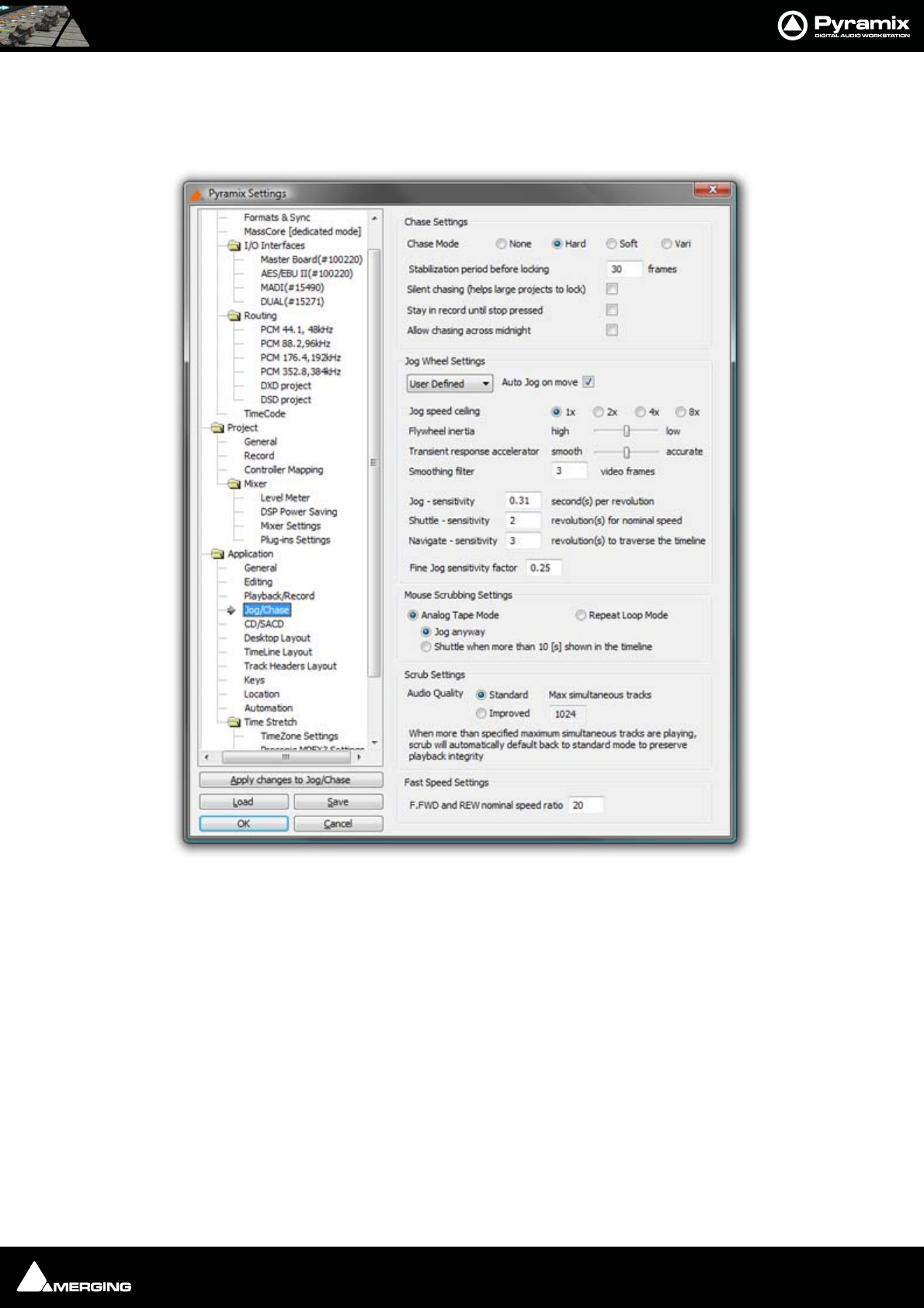Enable Silent chasing checkbox
Screen dimensions: 924x1308
(612, 289)
